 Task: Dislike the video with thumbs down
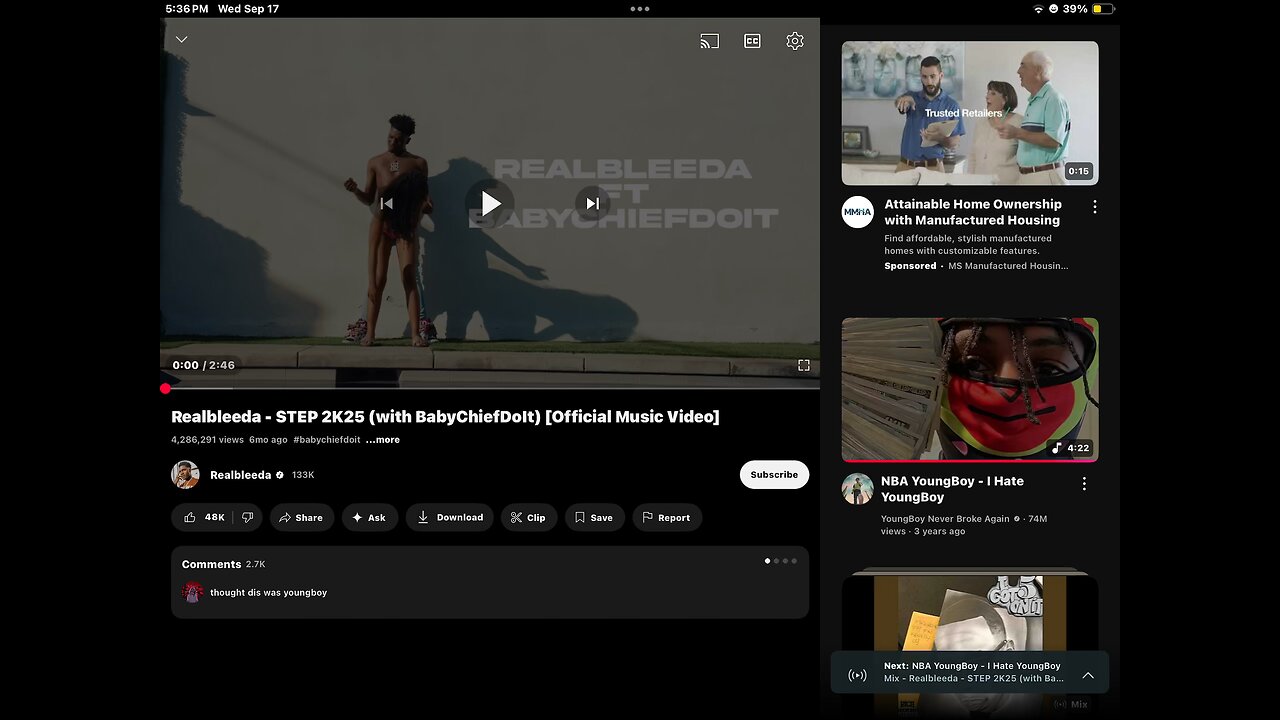point(247,518)
